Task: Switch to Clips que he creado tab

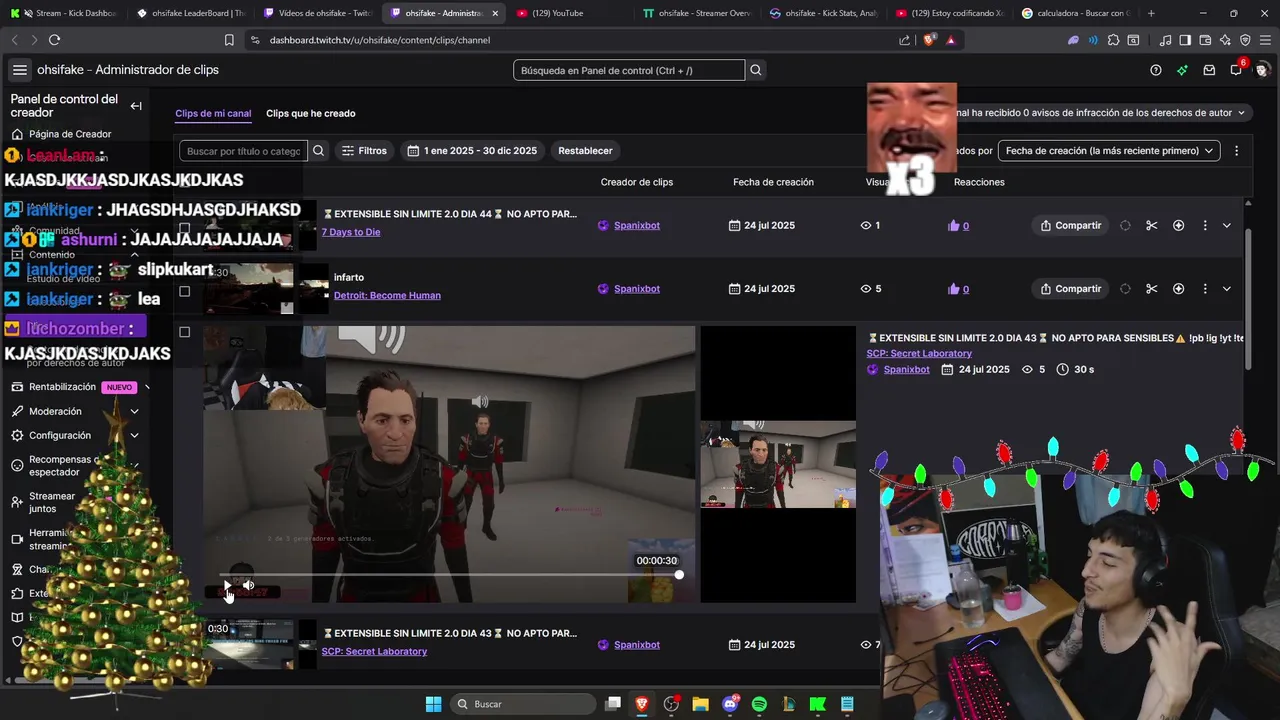Action: pos(311,114)
